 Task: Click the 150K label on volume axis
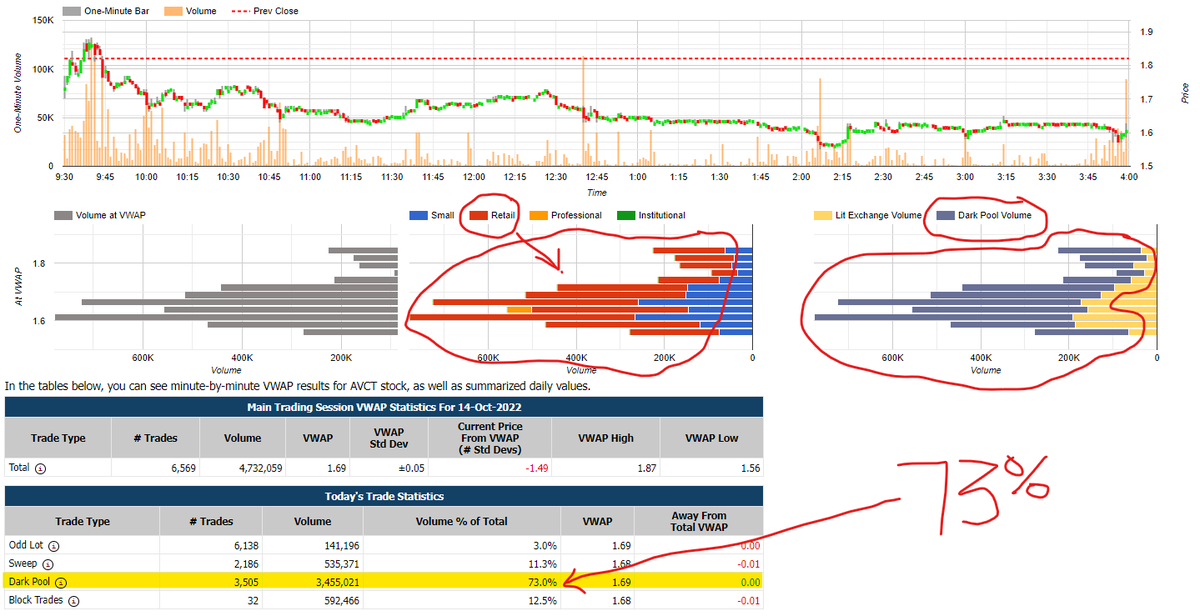click(43, 21)
